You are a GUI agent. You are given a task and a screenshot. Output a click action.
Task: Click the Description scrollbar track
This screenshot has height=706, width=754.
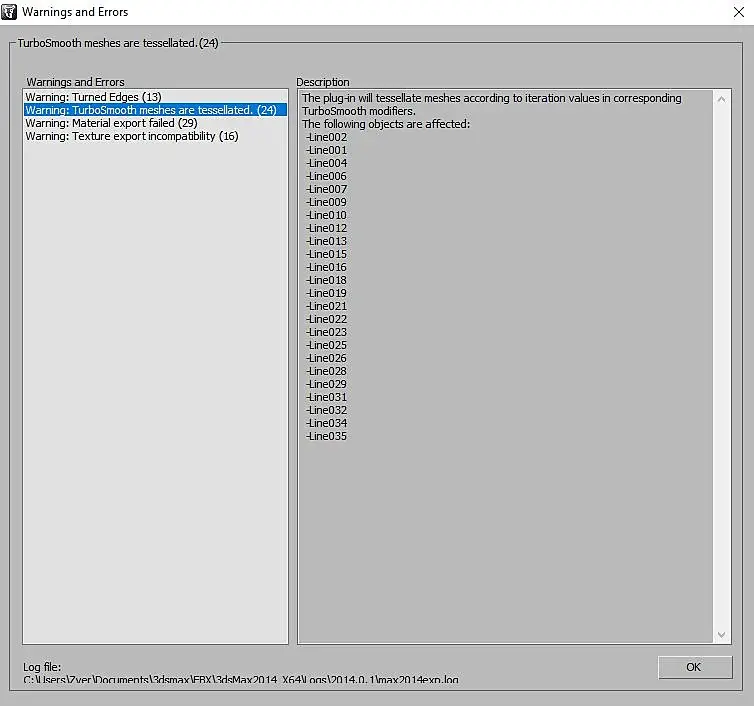(x=721, y=367)
